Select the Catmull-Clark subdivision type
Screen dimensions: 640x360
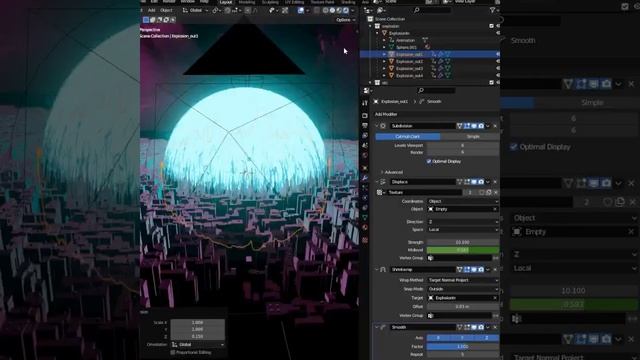tap(408, 136)
